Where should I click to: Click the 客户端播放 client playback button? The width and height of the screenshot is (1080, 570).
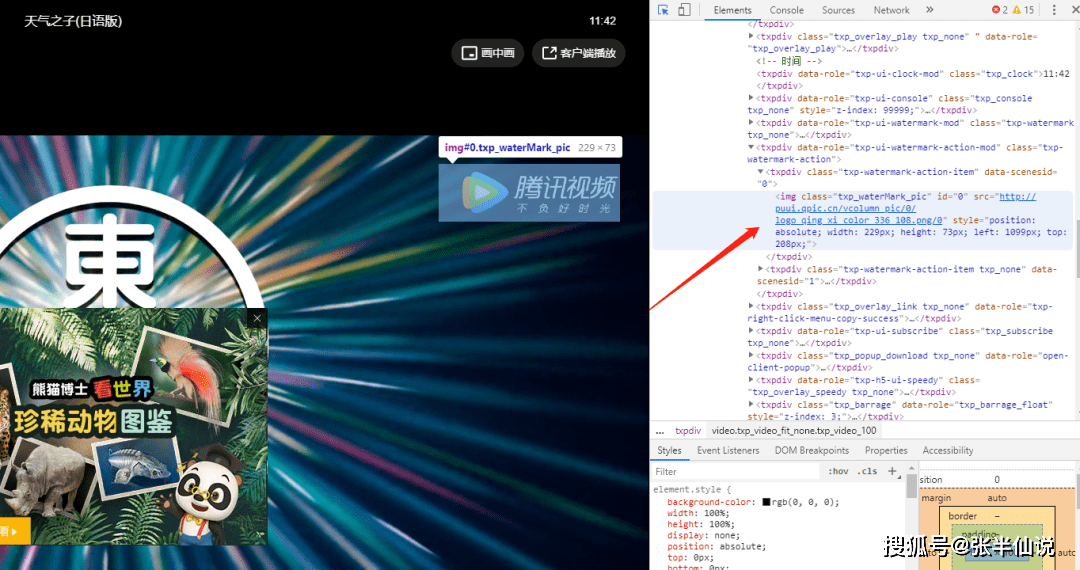(x=579, y=53)
